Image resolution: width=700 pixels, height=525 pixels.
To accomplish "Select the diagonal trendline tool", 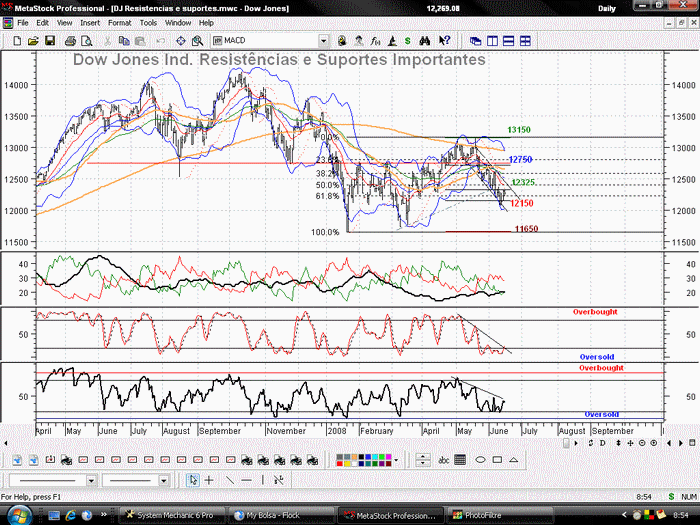I will 229,480.
